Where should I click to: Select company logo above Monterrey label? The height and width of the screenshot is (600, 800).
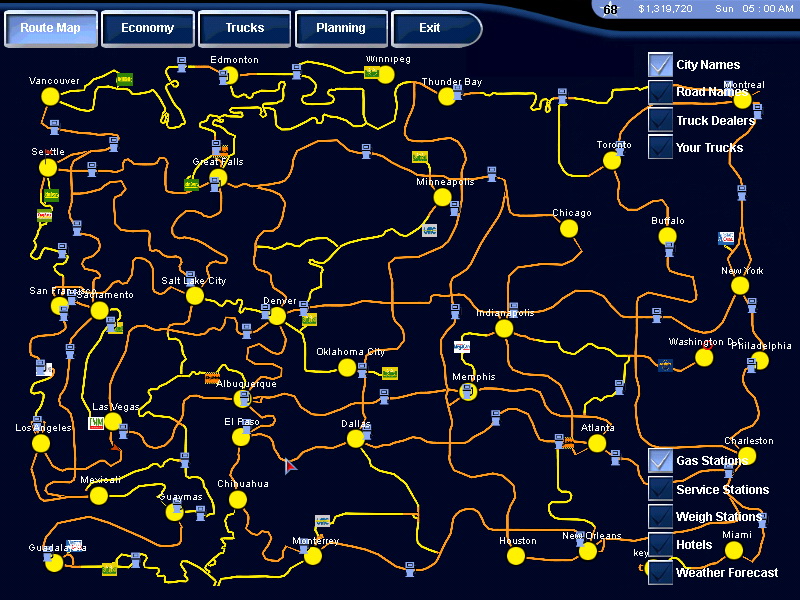point(322,521)
